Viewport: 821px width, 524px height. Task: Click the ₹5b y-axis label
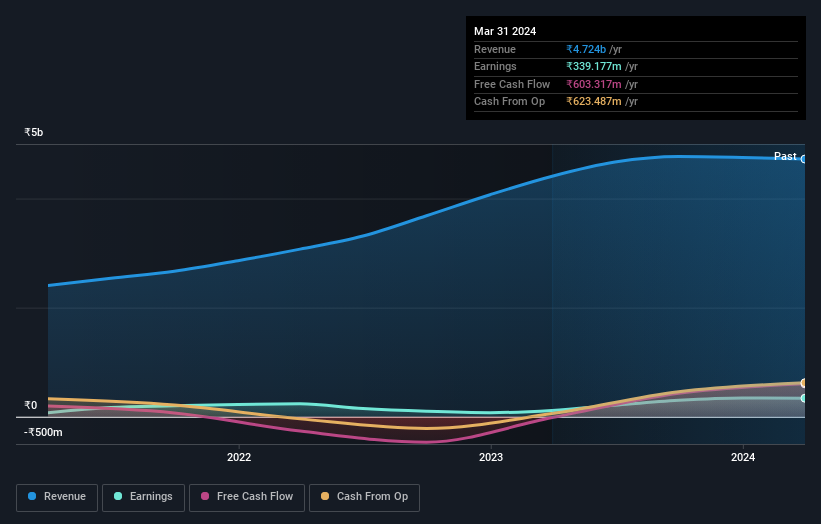point(34,132)
